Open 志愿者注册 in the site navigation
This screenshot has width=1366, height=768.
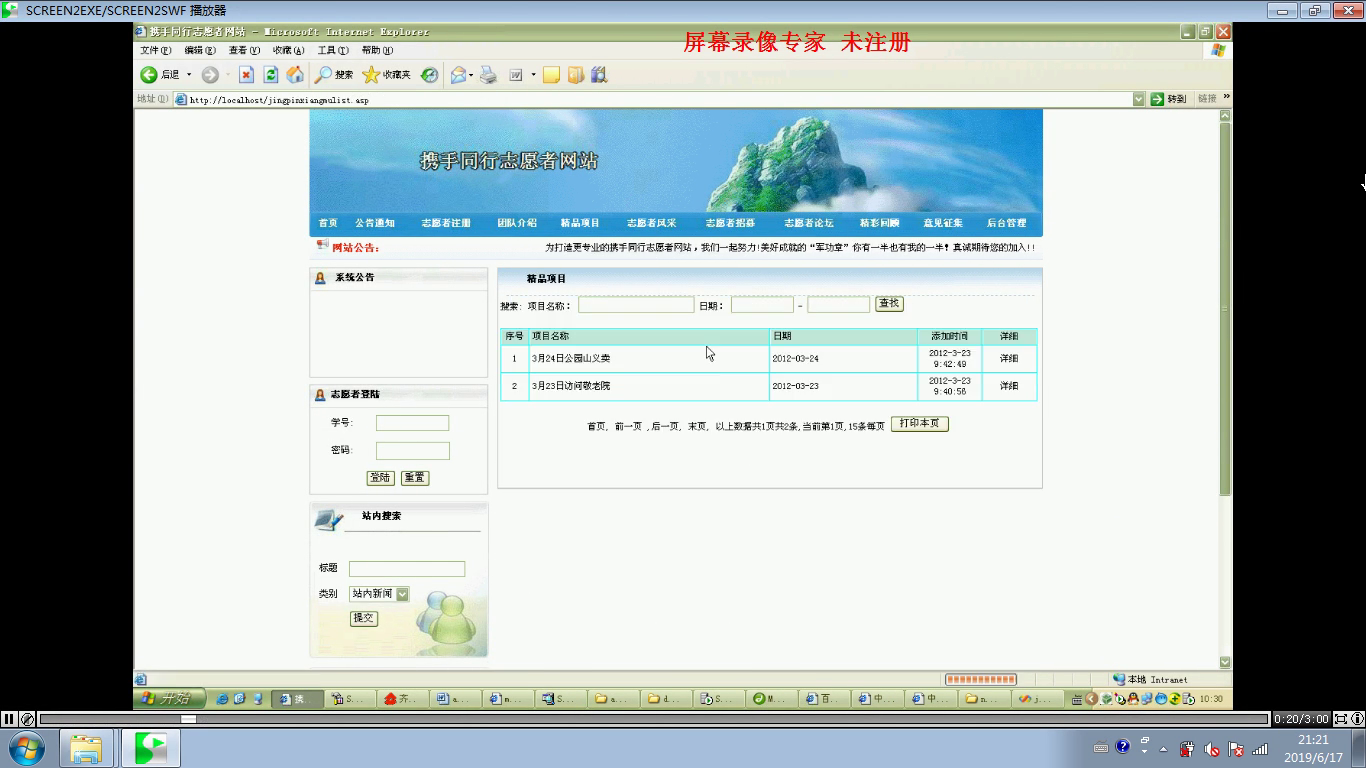click(x=446, y=223)
